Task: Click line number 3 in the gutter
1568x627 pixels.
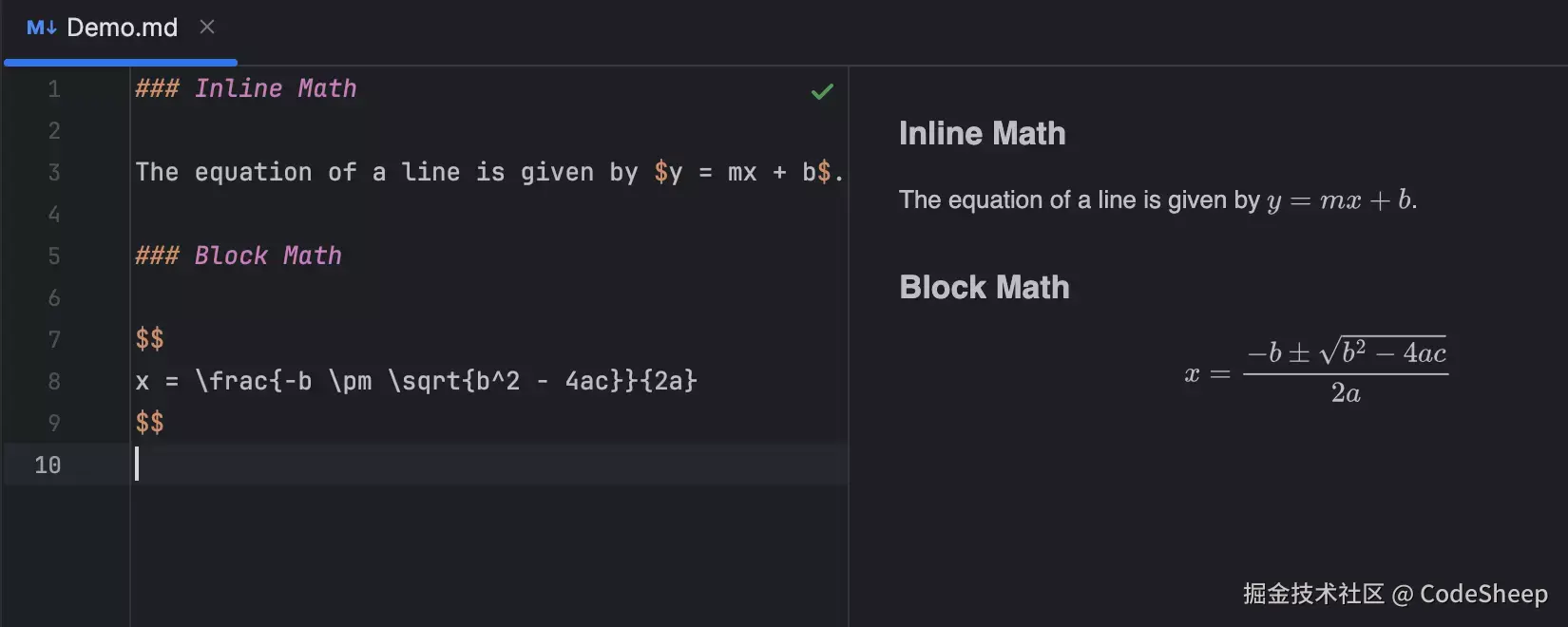Action: [54, 173]
